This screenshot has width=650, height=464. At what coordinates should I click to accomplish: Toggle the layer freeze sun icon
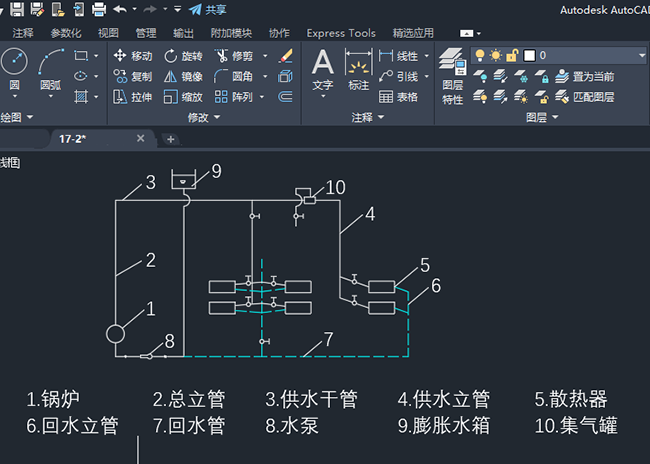[495, 55]
